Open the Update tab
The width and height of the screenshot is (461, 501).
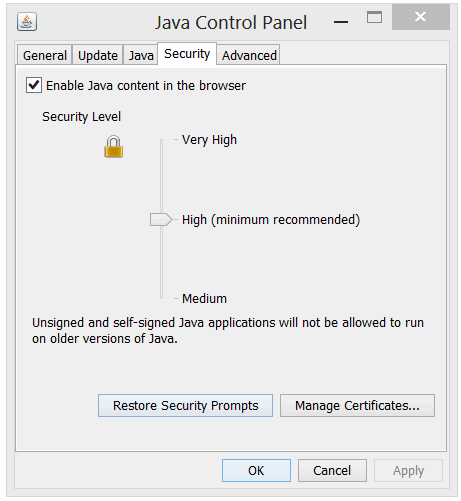tap(98, 55)
